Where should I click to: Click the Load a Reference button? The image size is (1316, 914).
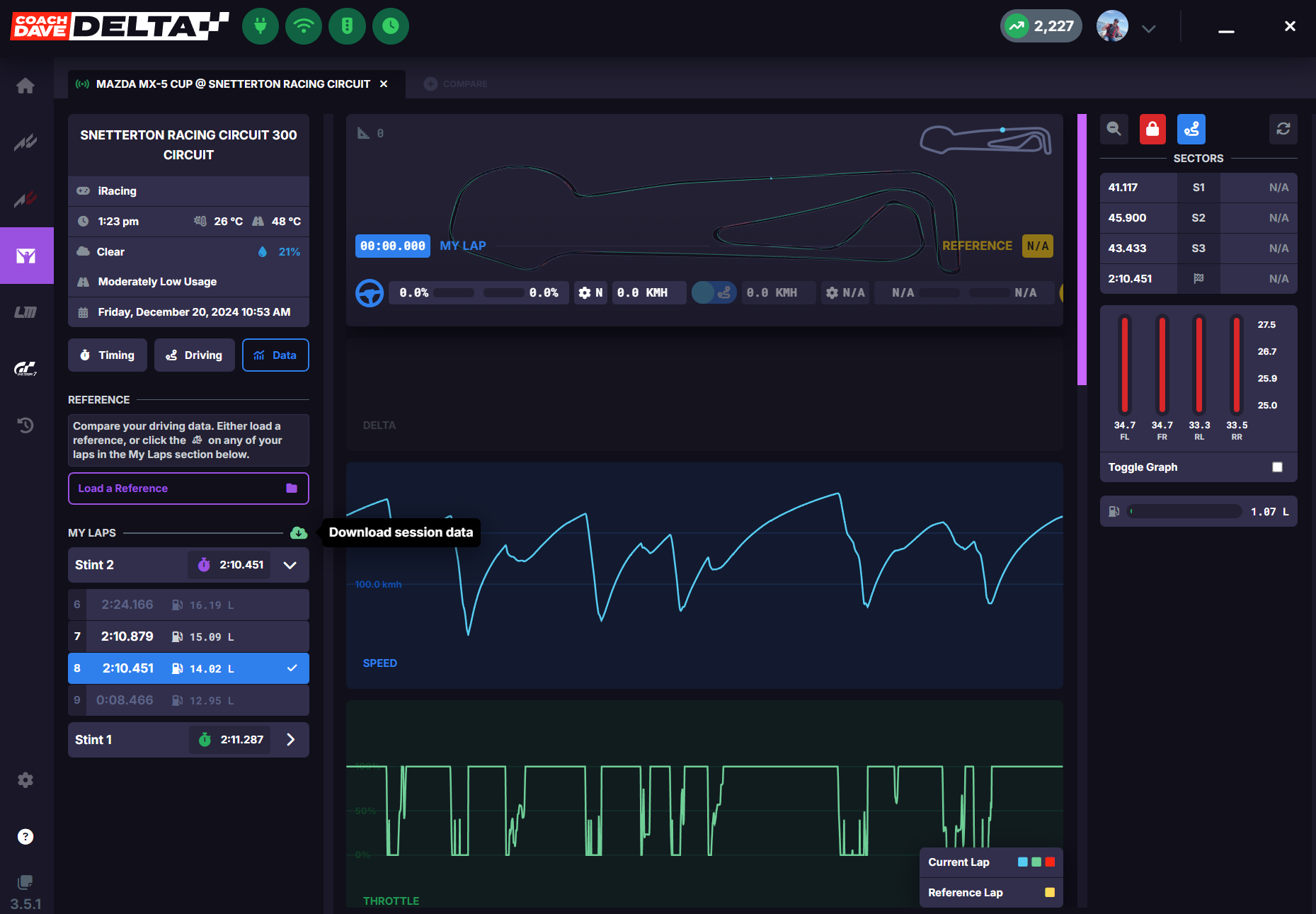(188, 489)
